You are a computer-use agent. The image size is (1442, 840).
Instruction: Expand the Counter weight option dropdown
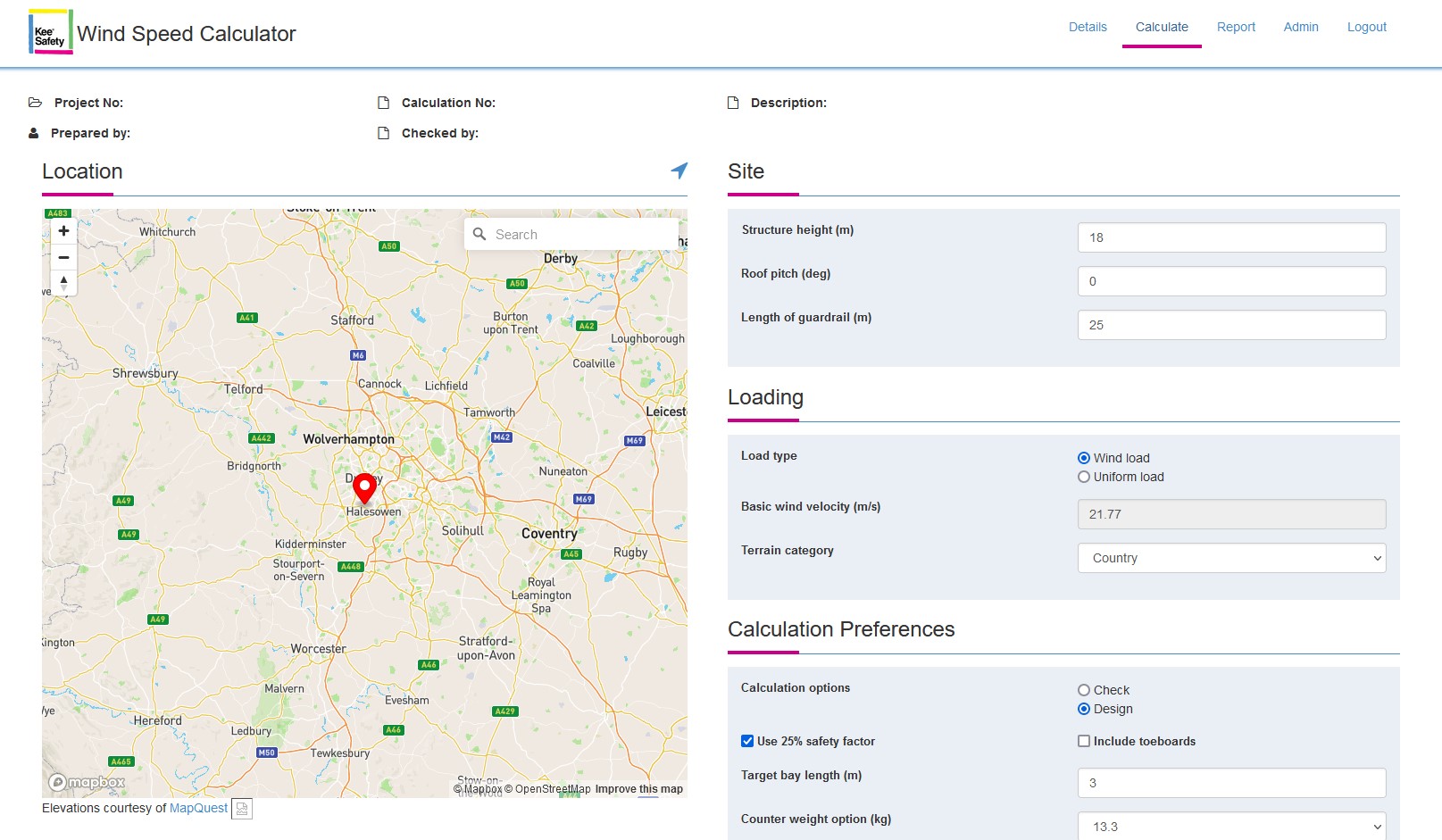pos(1231,827)
